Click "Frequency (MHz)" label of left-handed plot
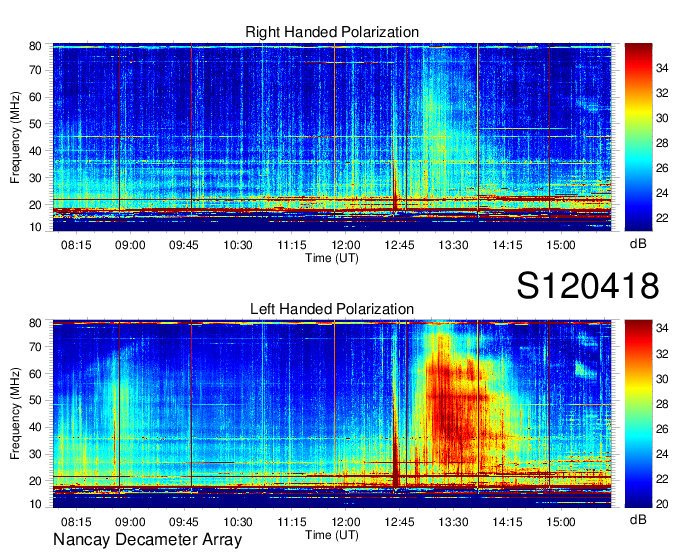680x552 pixels. coord(15,414)
